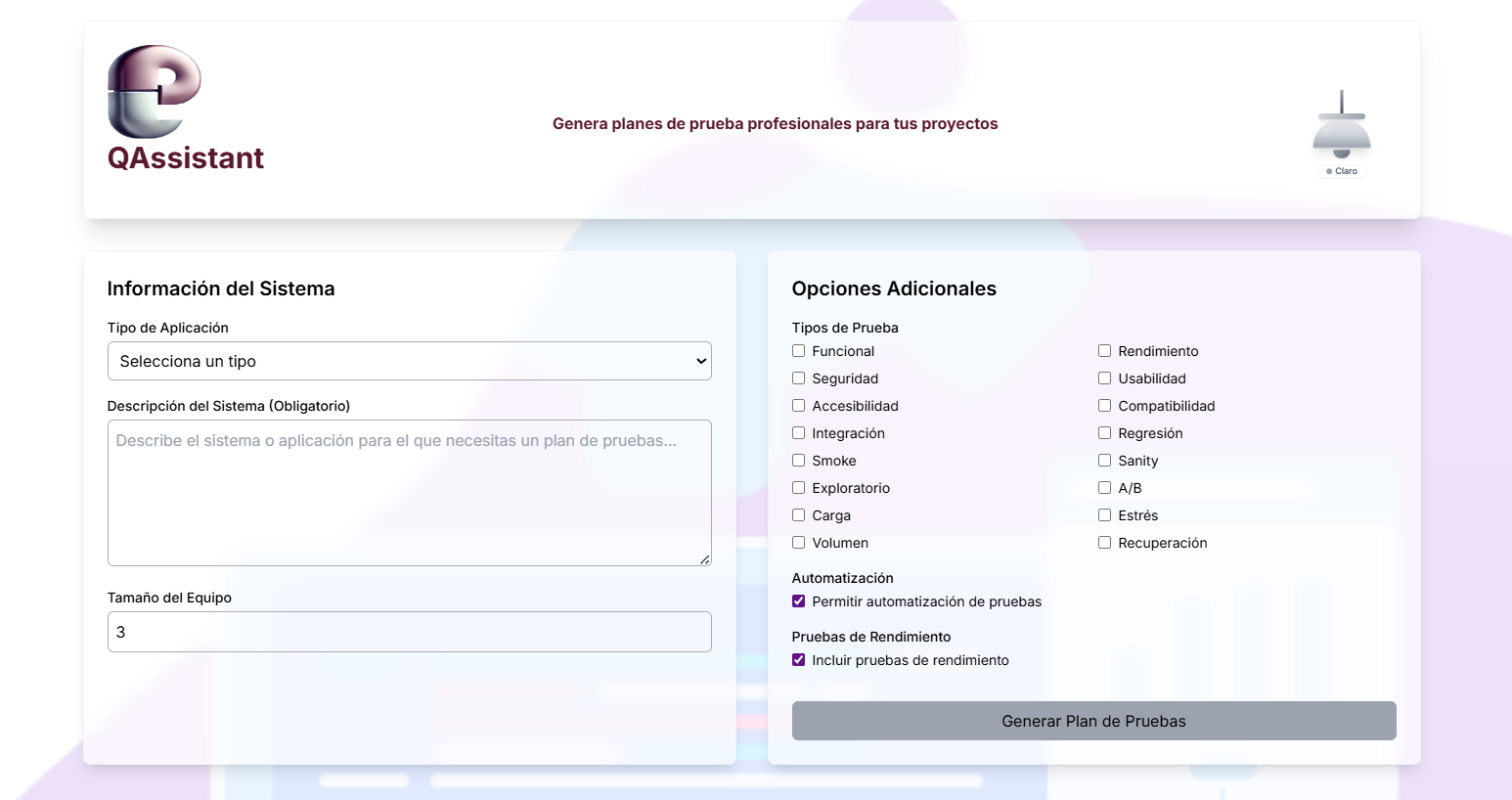This screenshot has height=800, width=1512.
Task: Click the system description text area
Action: [409, 493]
